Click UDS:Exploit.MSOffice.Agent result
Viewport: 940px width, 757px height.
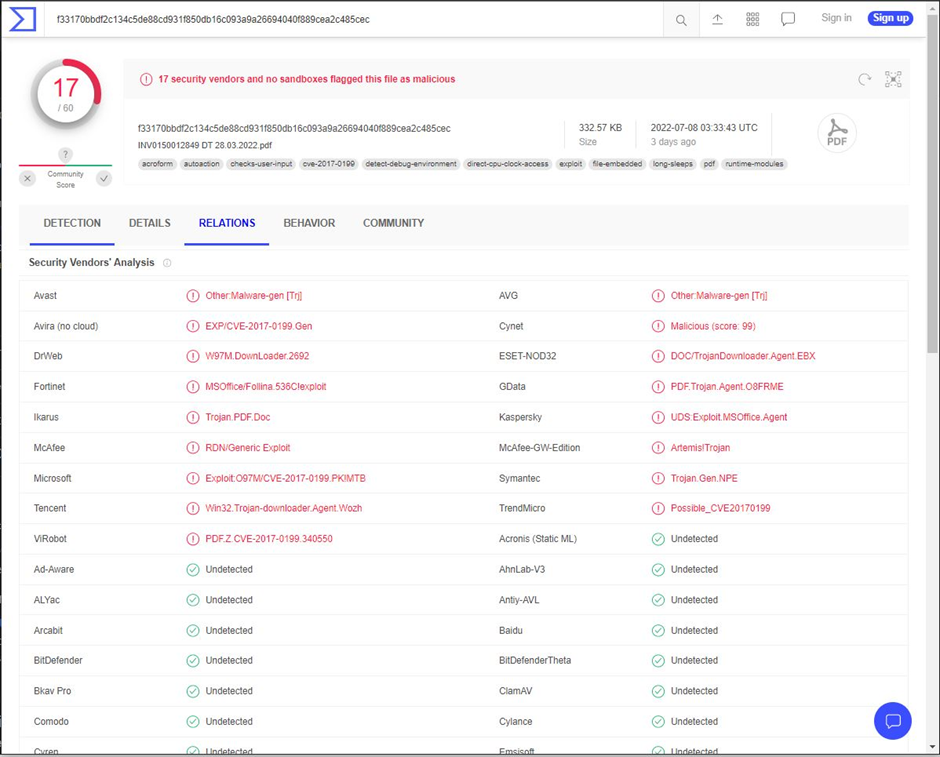pos(728,417)
